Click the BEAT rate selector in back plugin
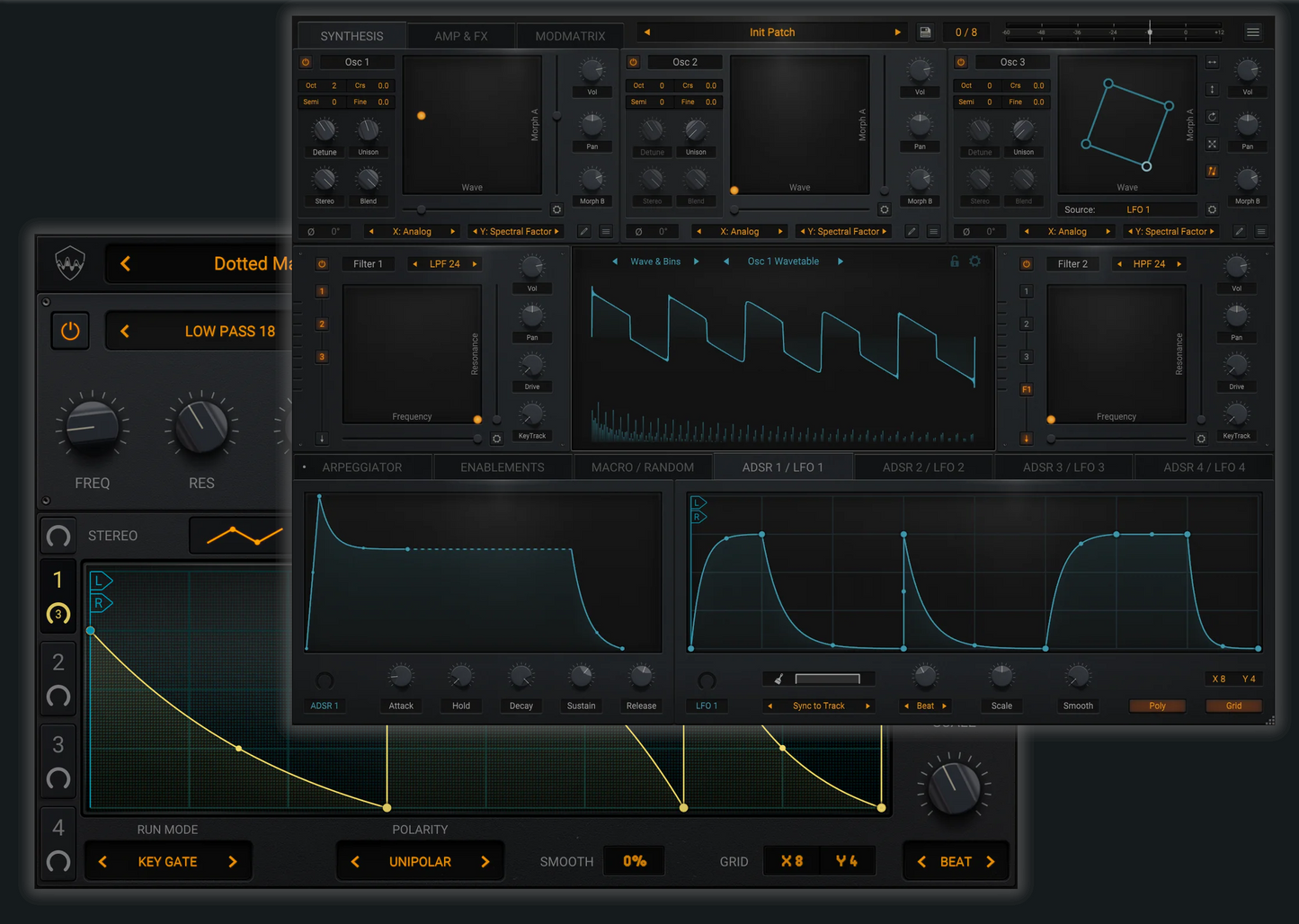Viewport: 1299px width, 924px height. coord(956,861)
